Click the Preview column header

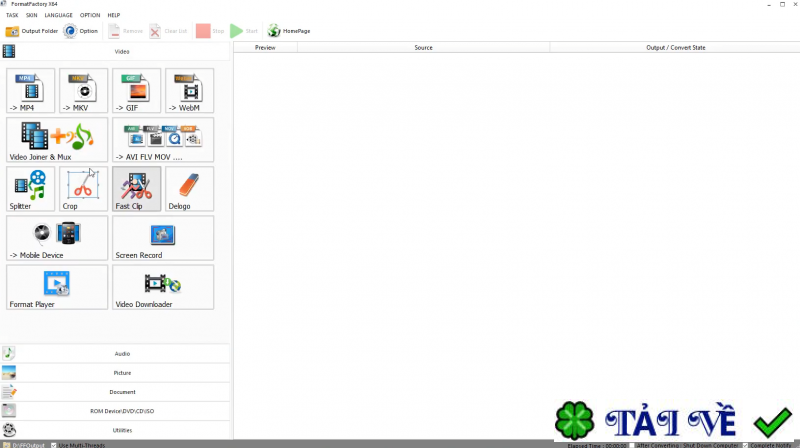pos(265,47)
